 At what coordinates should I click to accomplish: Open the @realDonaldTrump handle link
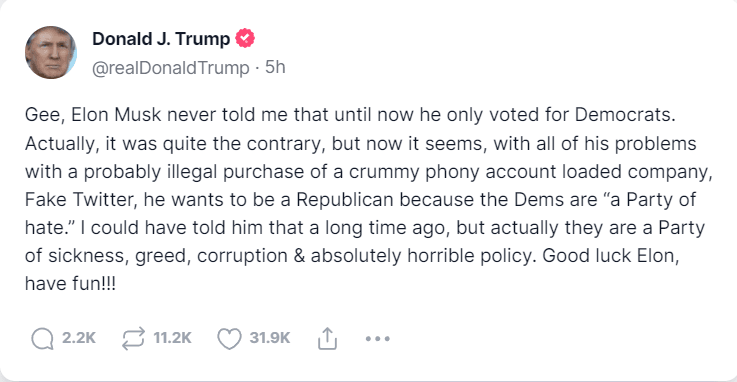(x=171, y=68)
